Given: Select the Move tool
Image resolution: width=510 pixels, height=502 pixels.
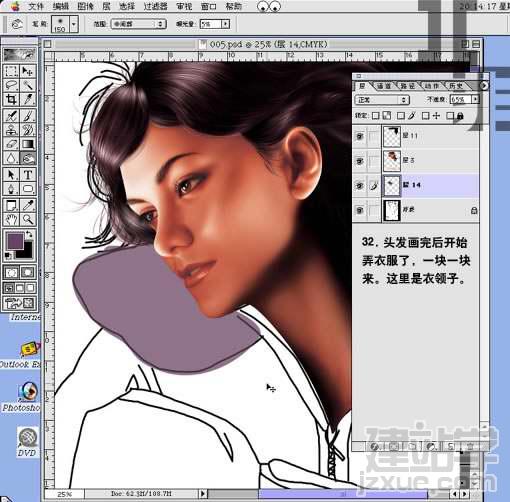Looking at the screenshot, I should pos(28,71).
